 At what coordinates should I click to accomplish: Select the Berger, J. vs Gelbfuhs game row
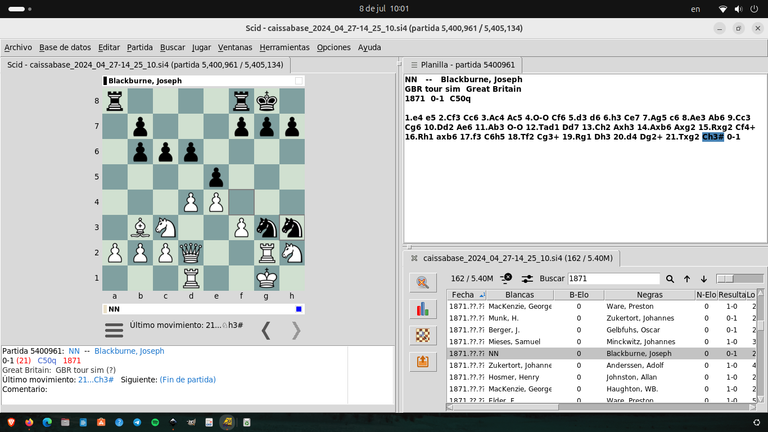click(x=602, y=330)
